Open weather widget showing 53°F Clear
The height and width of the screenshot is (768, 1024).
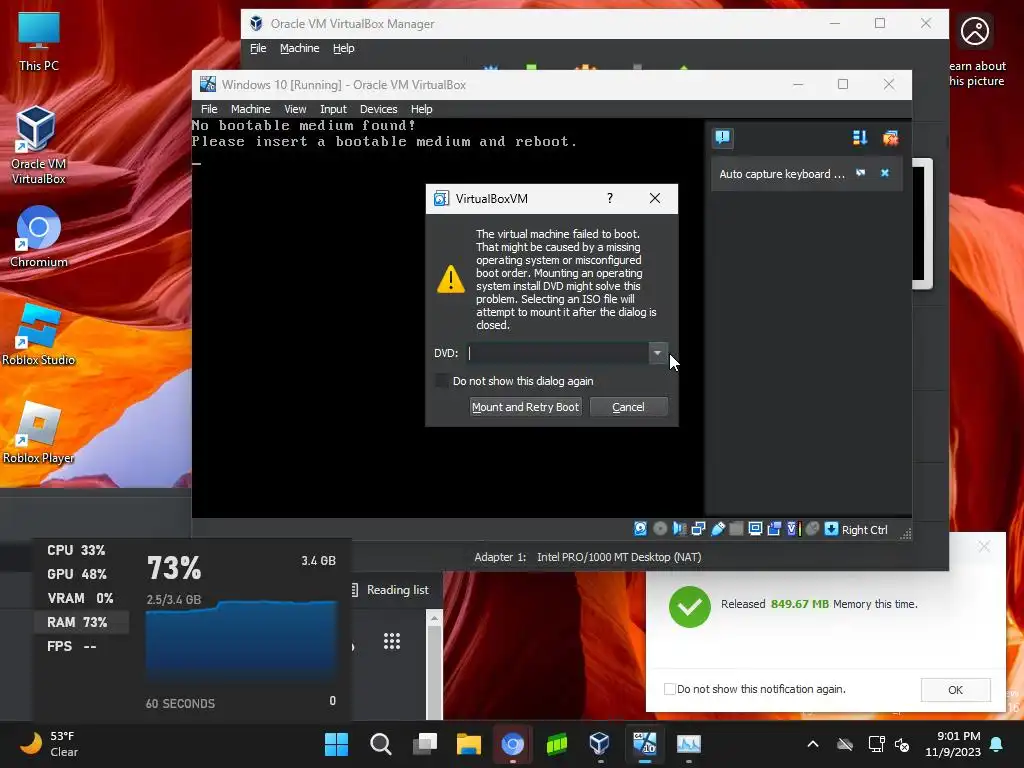tap(50, 744)
